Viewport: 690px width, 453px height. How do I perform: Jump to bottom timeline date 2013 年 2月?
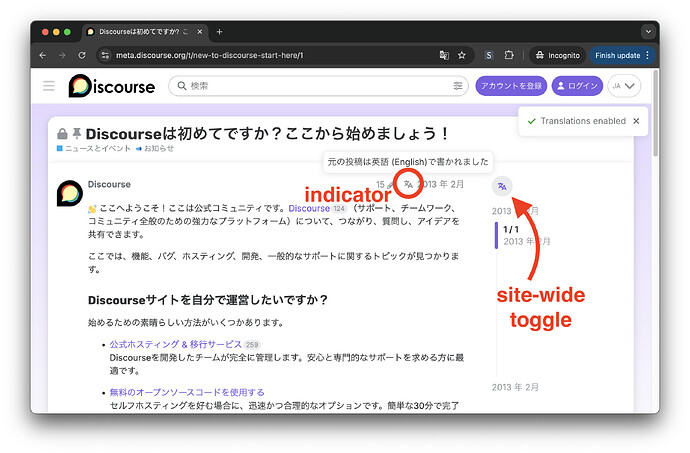point(515,387)
